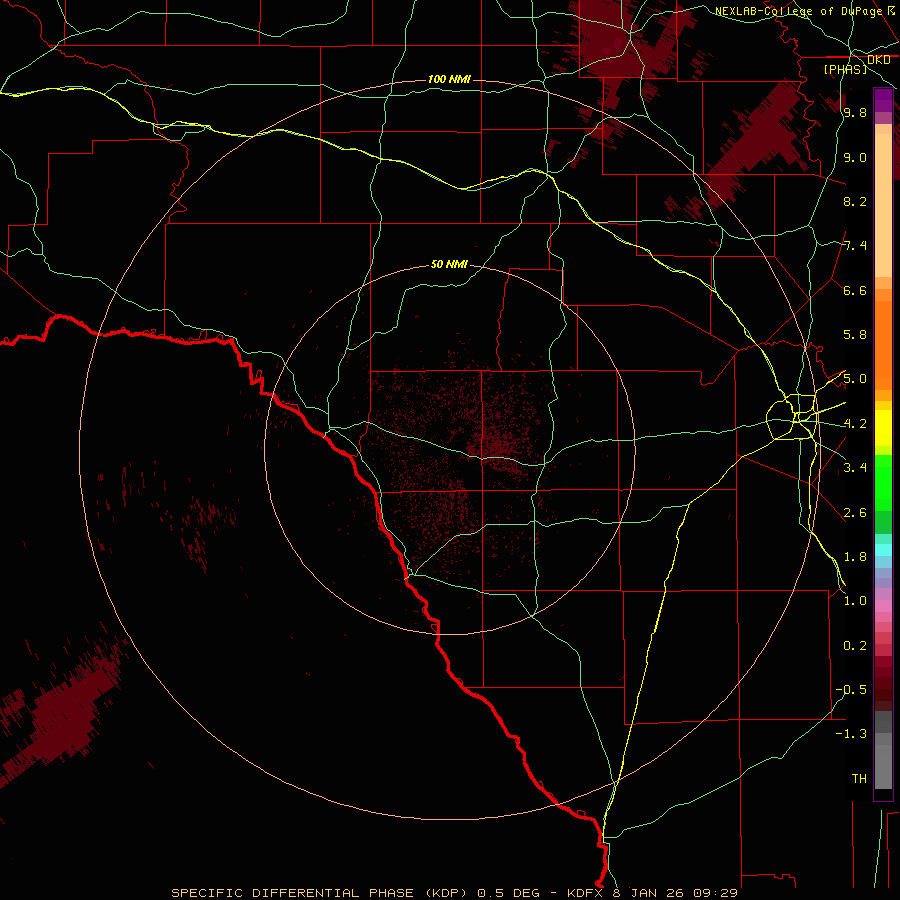Click the 6.6 scale value

pos(855,290)
